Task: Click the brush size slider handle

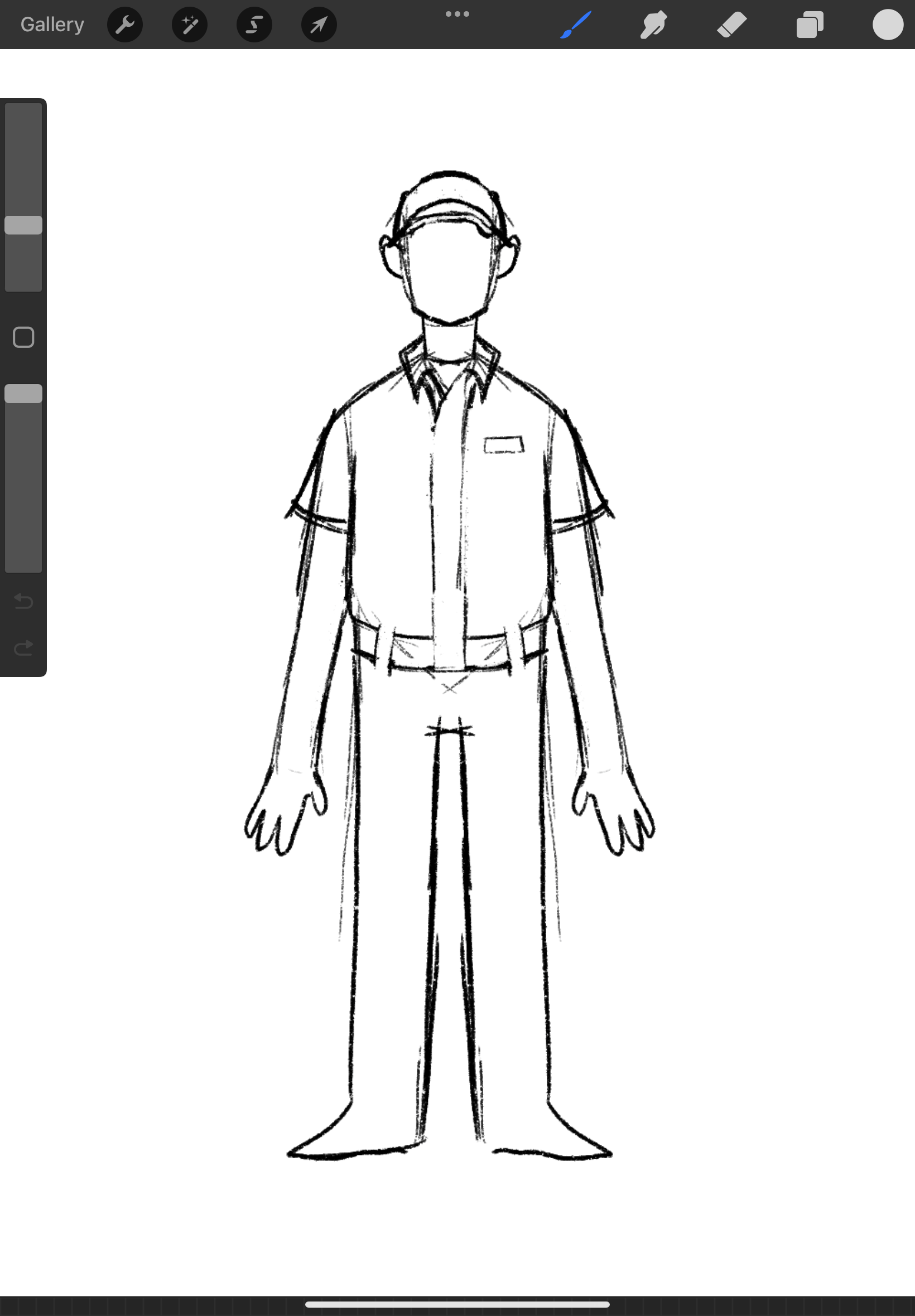Action: pos(23,225)
